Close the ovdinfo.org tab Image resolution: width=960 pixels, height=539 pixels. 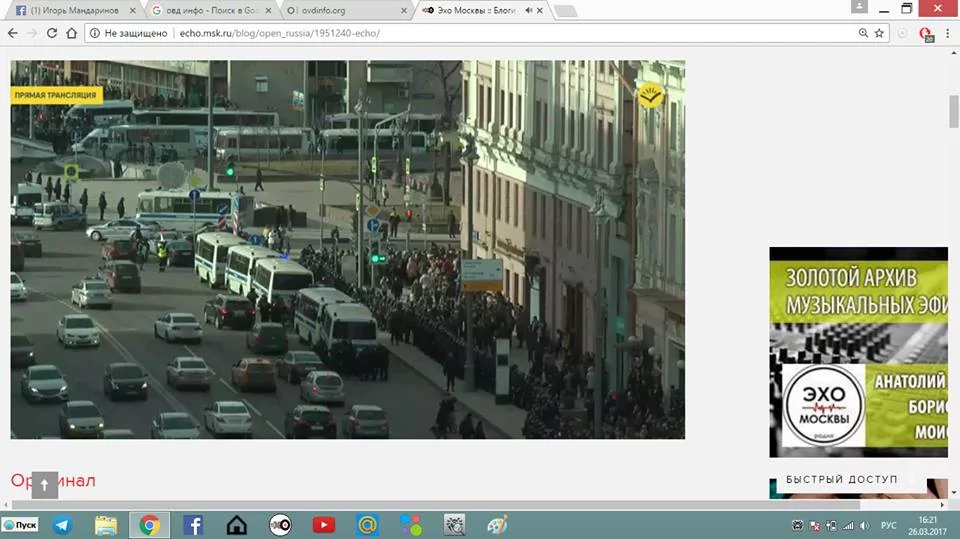[403, 10]
